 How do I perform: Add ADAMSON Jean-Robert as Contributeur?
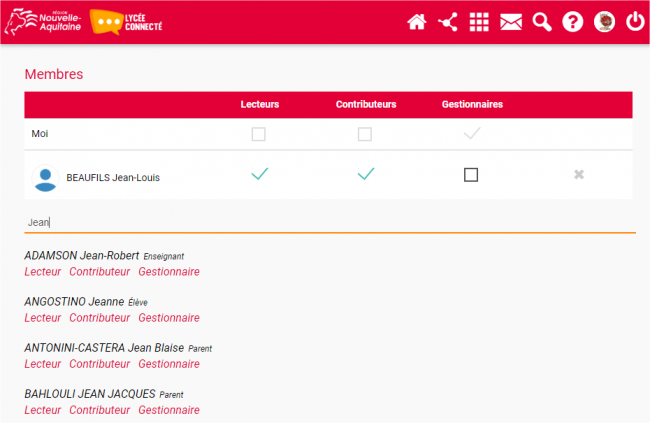99,272
